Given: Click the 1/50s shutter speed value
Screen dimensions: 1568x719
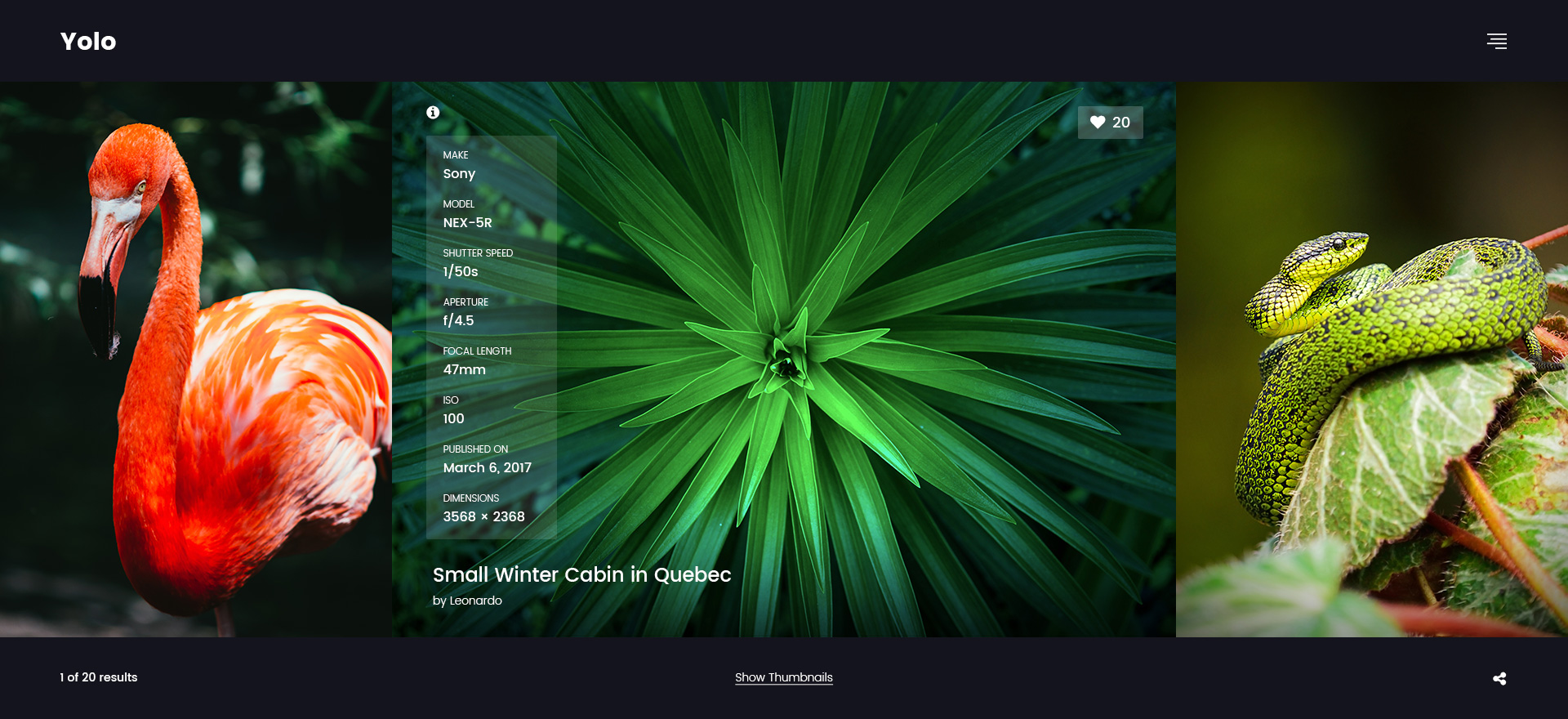Looking at the screenshot, I should tap(461, 272).
